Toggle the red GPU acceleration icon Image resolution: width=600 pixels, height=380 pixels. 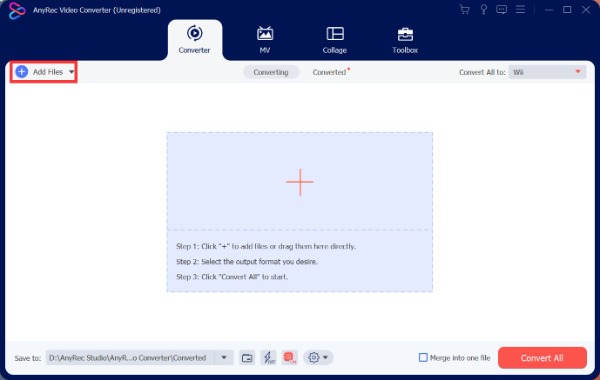[290, 358]
